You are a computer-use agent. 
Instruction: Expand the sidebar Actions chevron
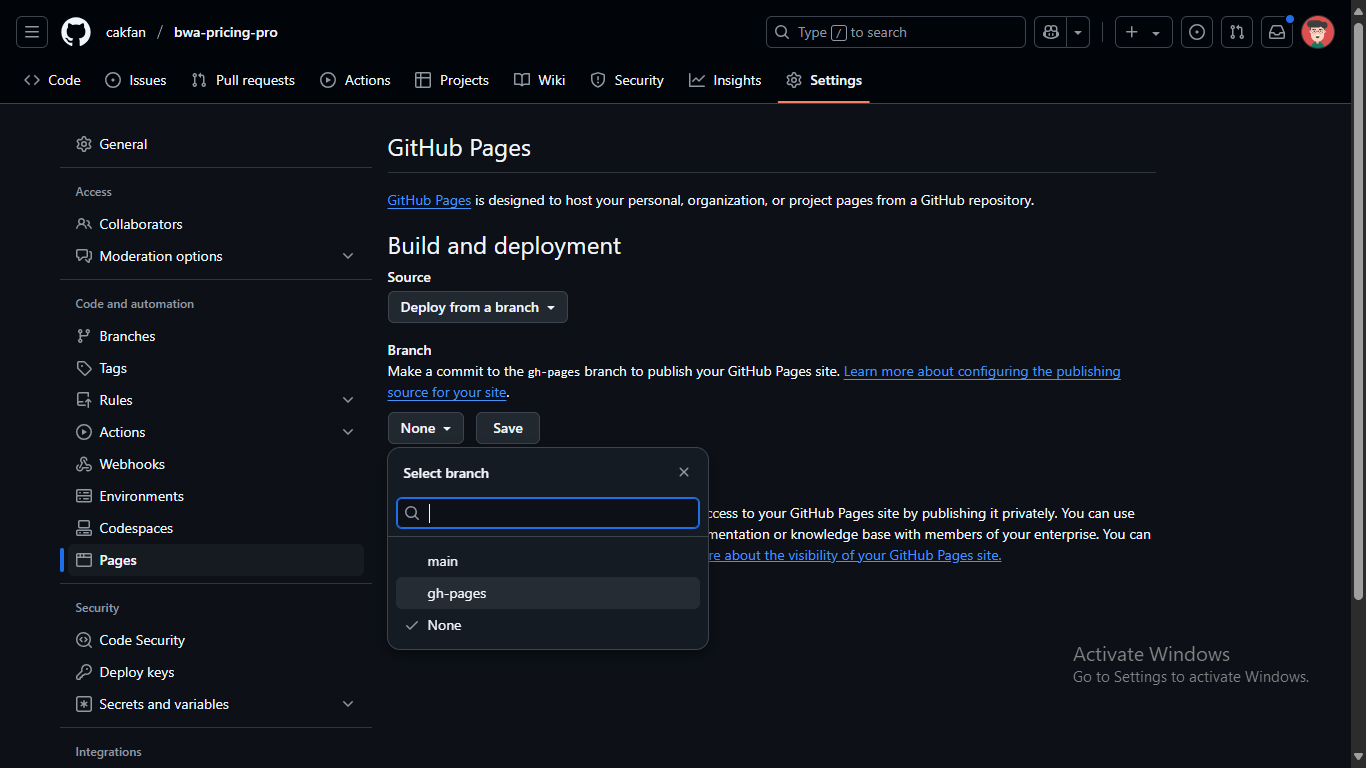click(x=348, y=432)
